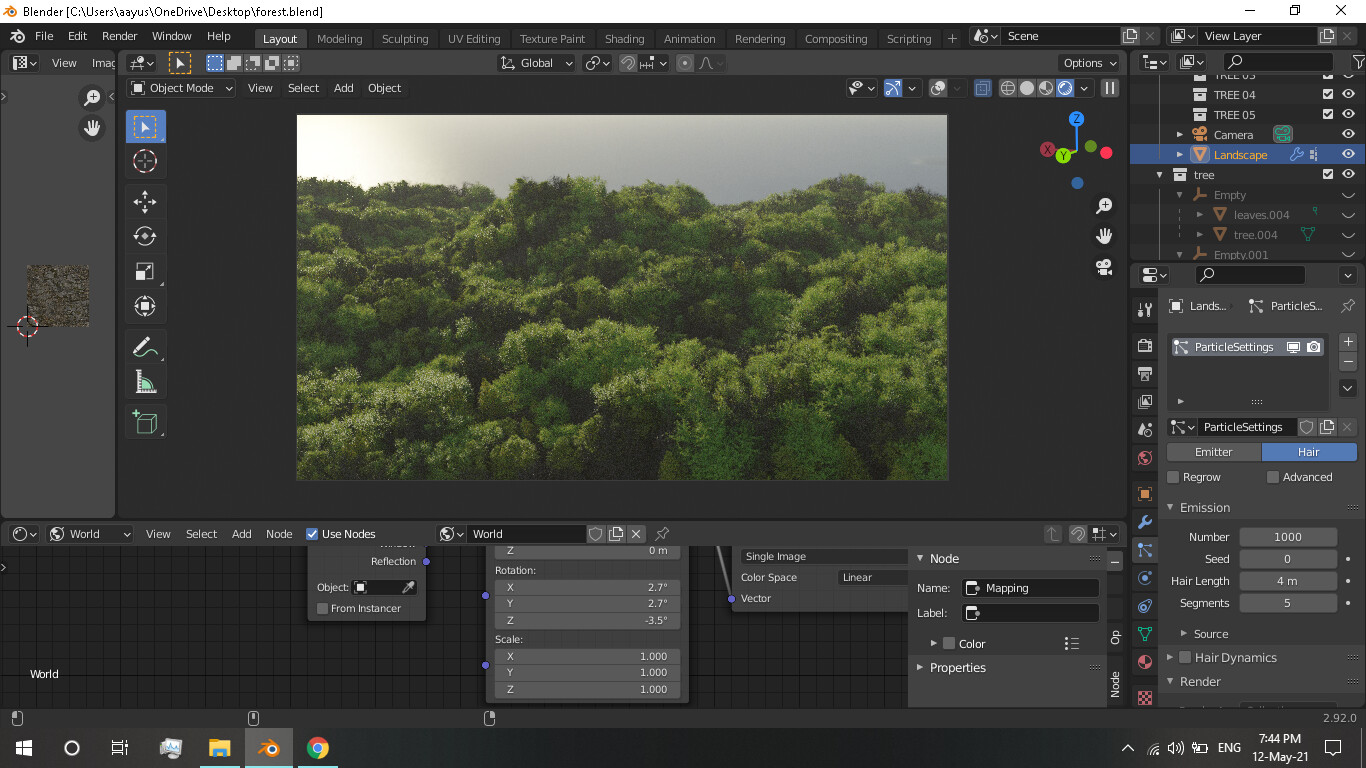Open the Render menu
This screenshot has height=768, width=1366.
pyautogui.click(x=119, y=36)
